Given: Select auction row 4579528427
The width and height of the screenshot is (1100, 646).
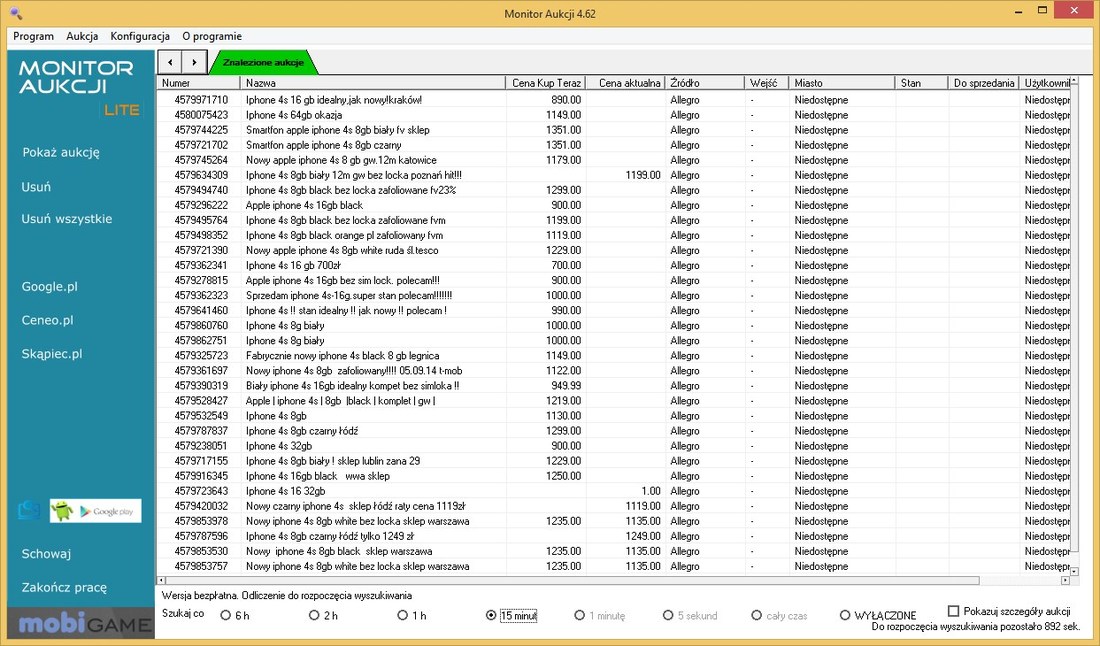Looking at the screenshot, I should [x=614, y=401].
